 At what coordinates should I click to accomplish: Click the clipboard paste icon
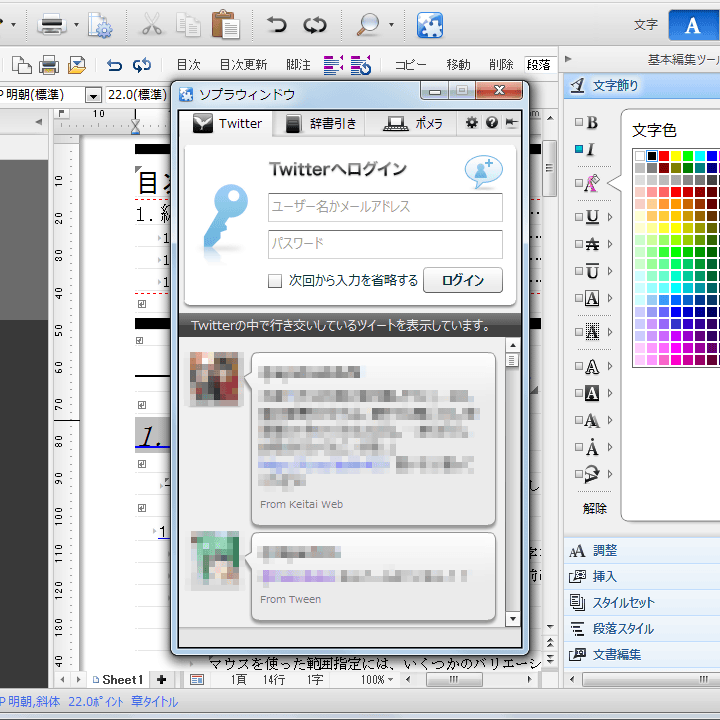click(x=225, y=24)
